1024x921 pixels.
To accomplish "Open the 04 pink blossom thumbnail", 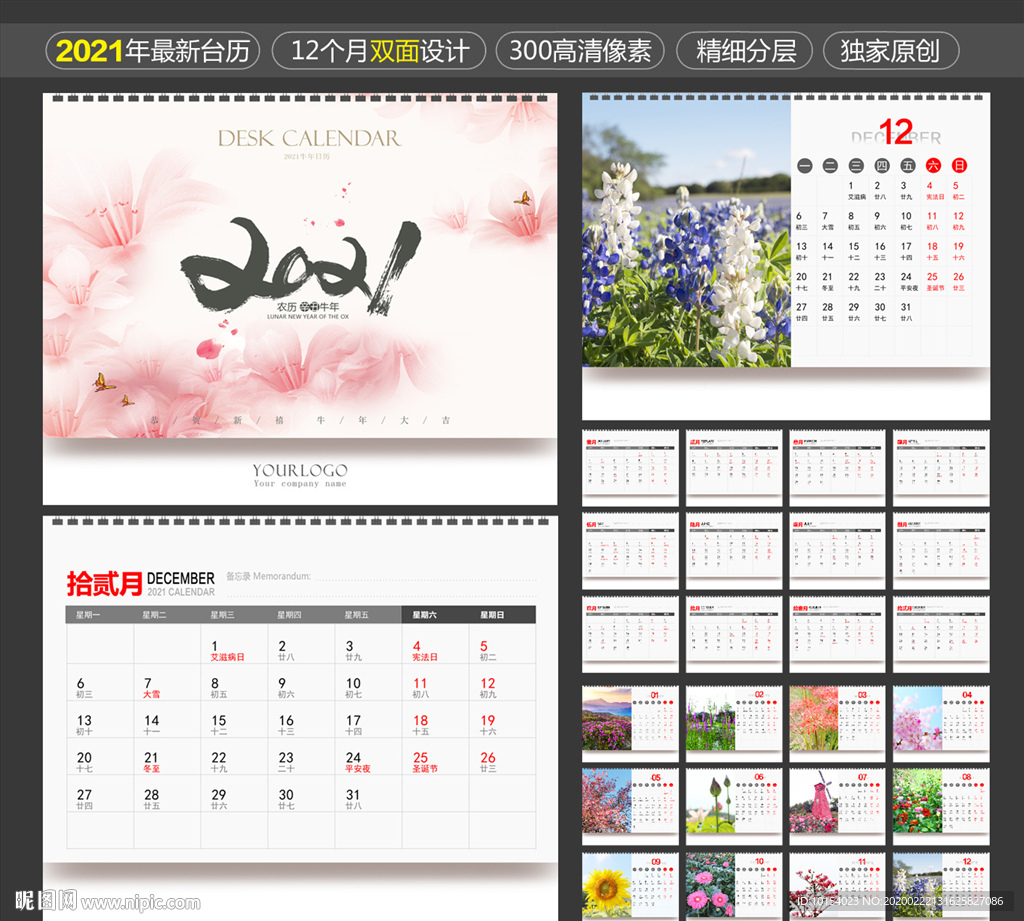I will click(941, 723).
